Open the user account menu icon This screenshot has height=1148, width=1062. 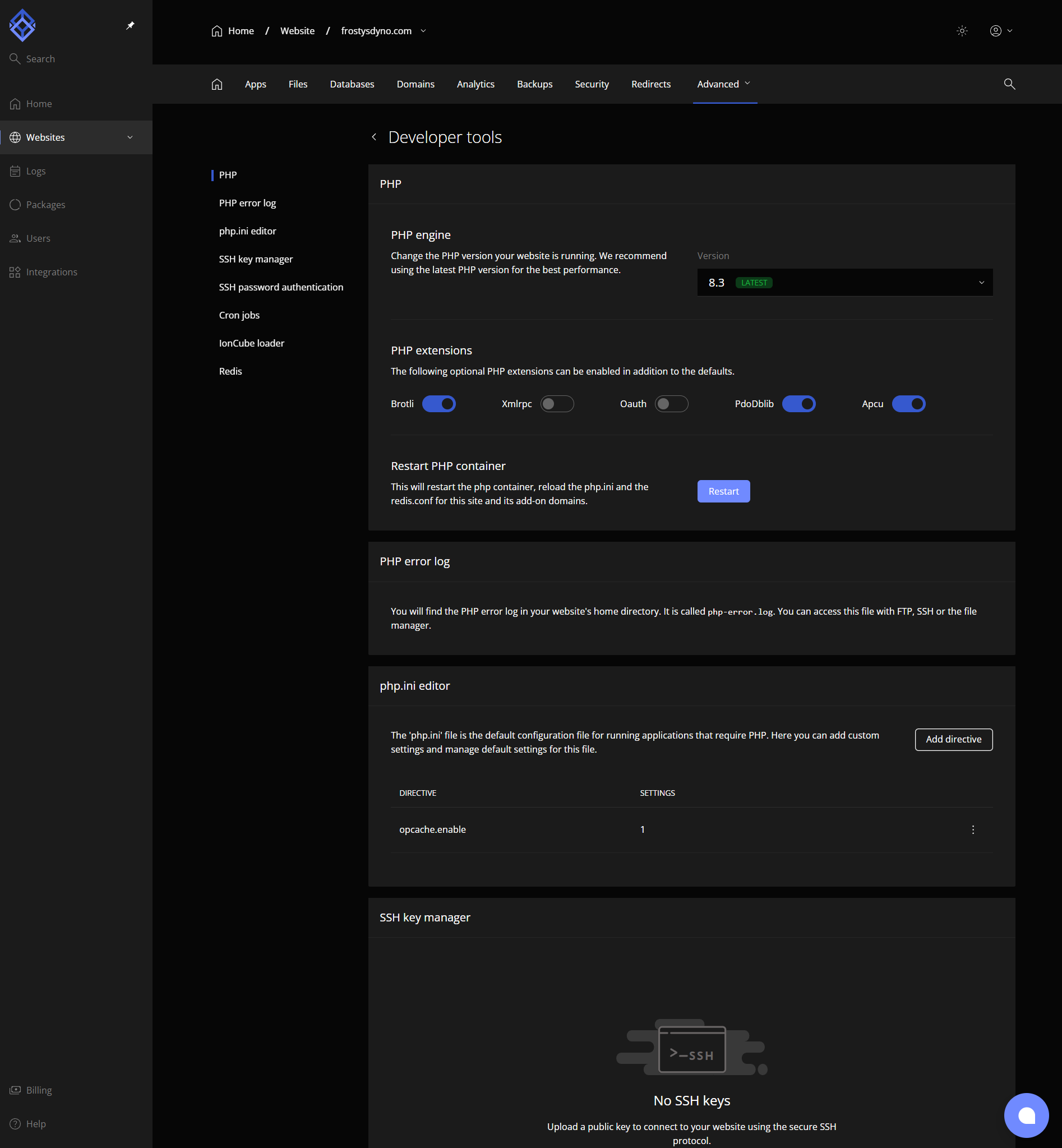pyautogui.click(x=1000, y=31)
